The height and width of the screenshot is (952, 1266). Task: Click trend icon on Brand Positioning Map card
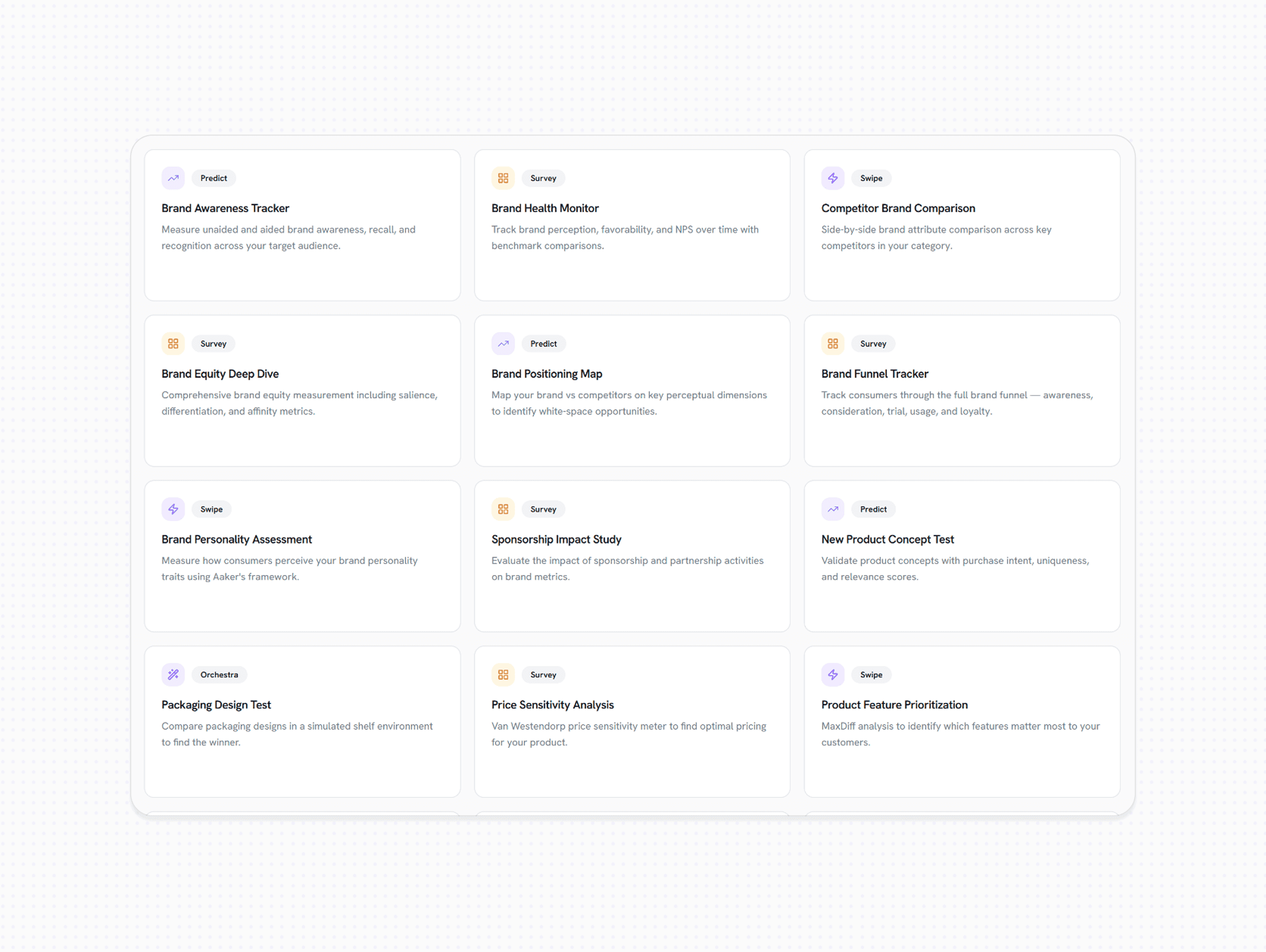[503, 344]
